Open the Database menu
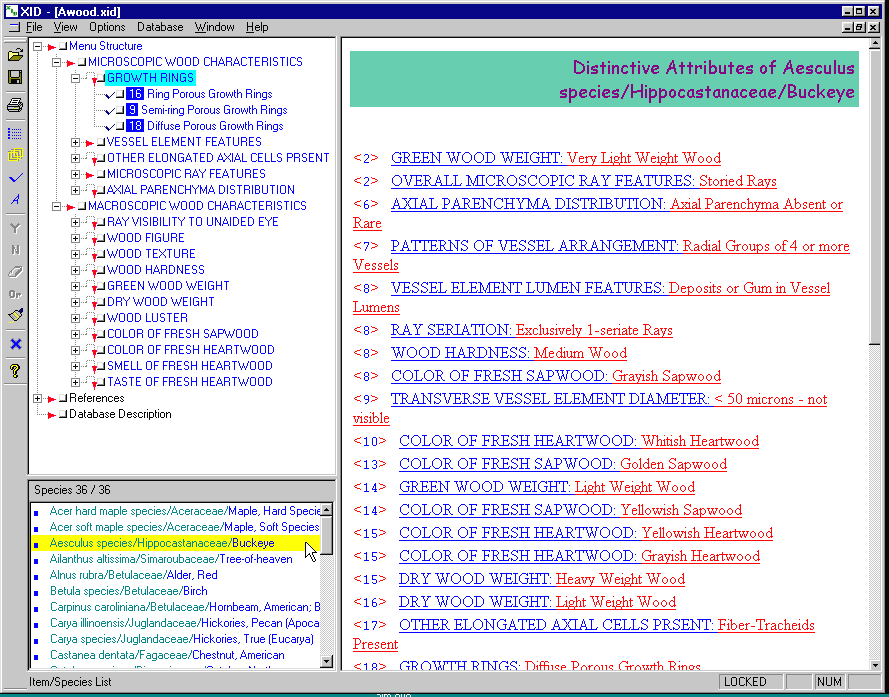The height and width of the screenshot is (697, 889). point(160,27)
